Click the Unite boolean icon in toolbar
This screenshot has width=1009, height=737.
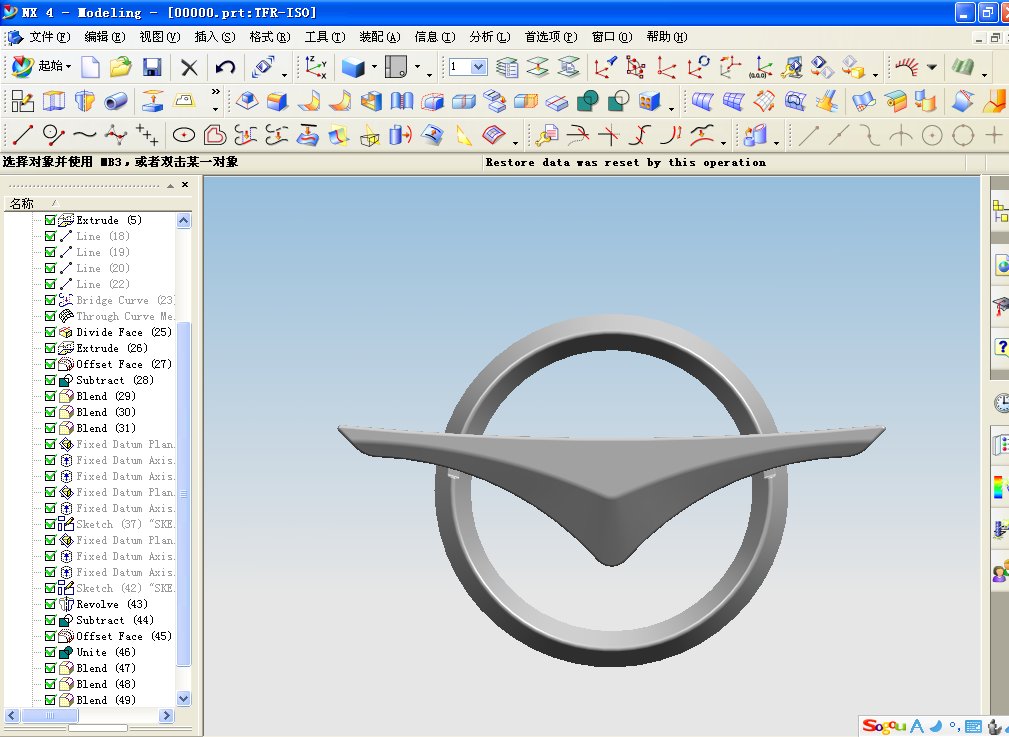pyautogui.click(x=588, y=101)
